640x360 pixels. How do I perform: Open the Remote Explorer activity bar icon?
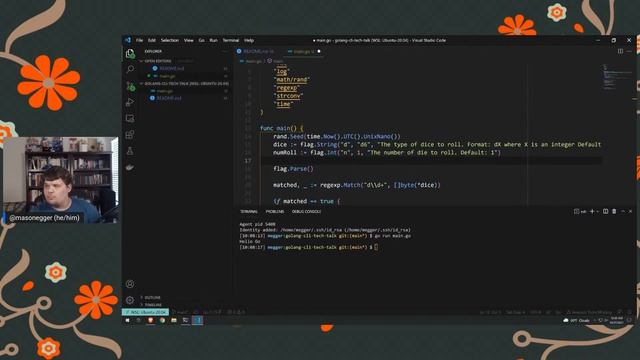point(130,118)
